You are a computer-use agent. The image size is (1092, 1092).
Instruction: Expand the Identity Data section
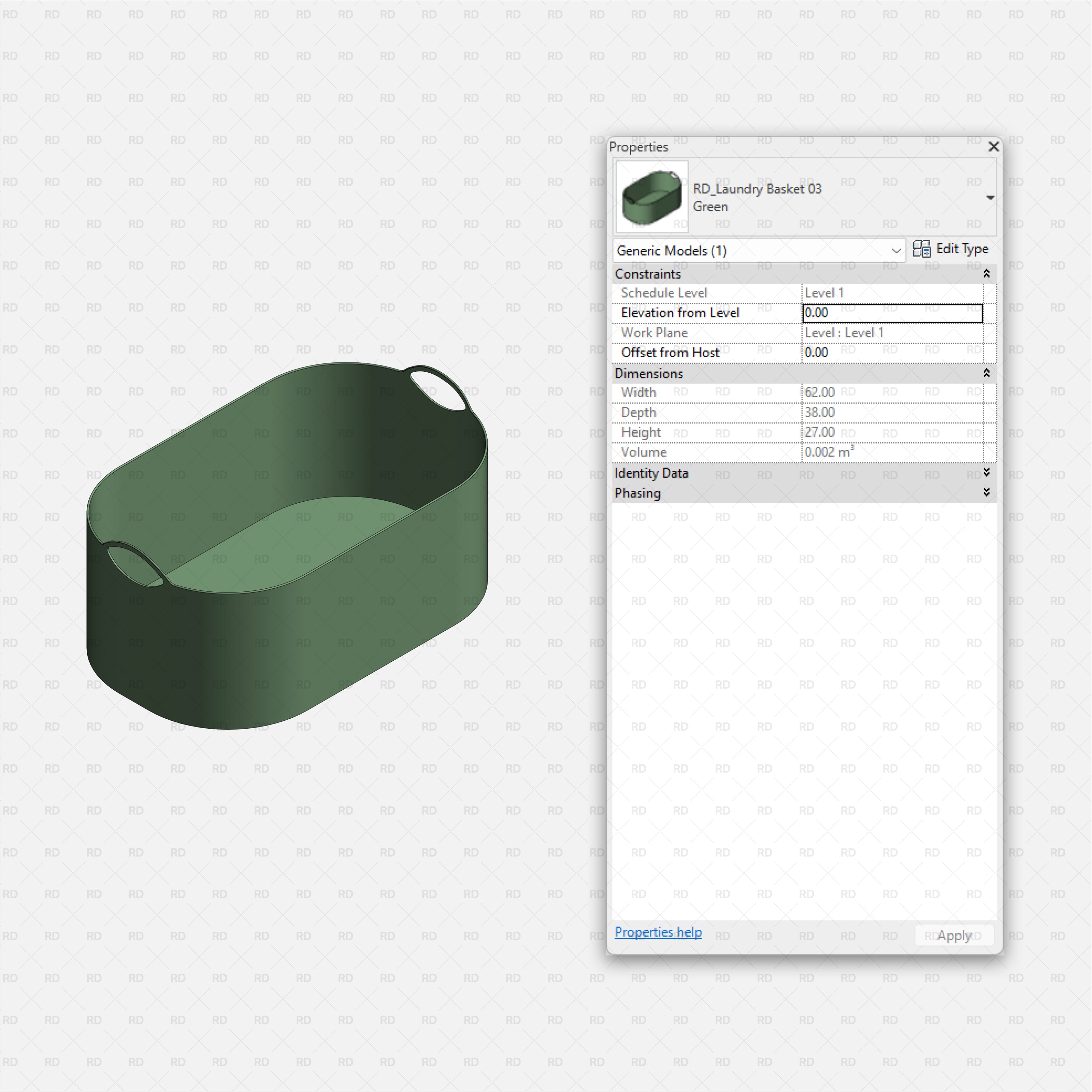click(x=986, y=473)
